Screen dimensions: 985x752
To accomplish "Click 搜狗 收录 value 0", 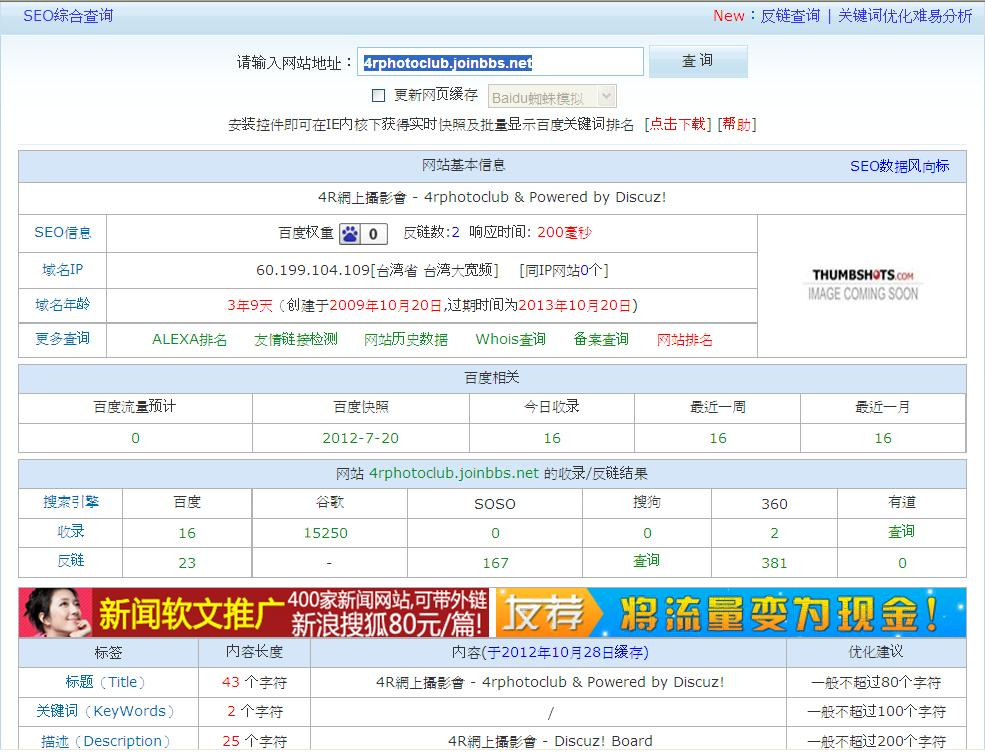I will [647, 533].
